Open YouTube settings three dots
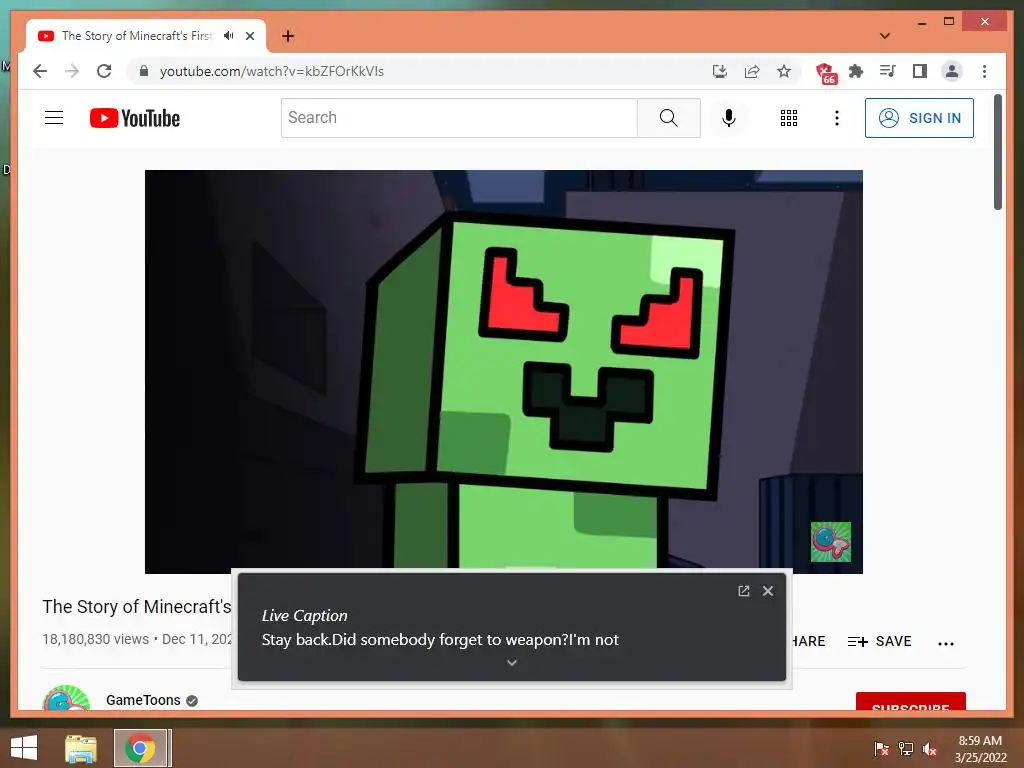Screen dimensions: 1024x768 click(837, 118)
